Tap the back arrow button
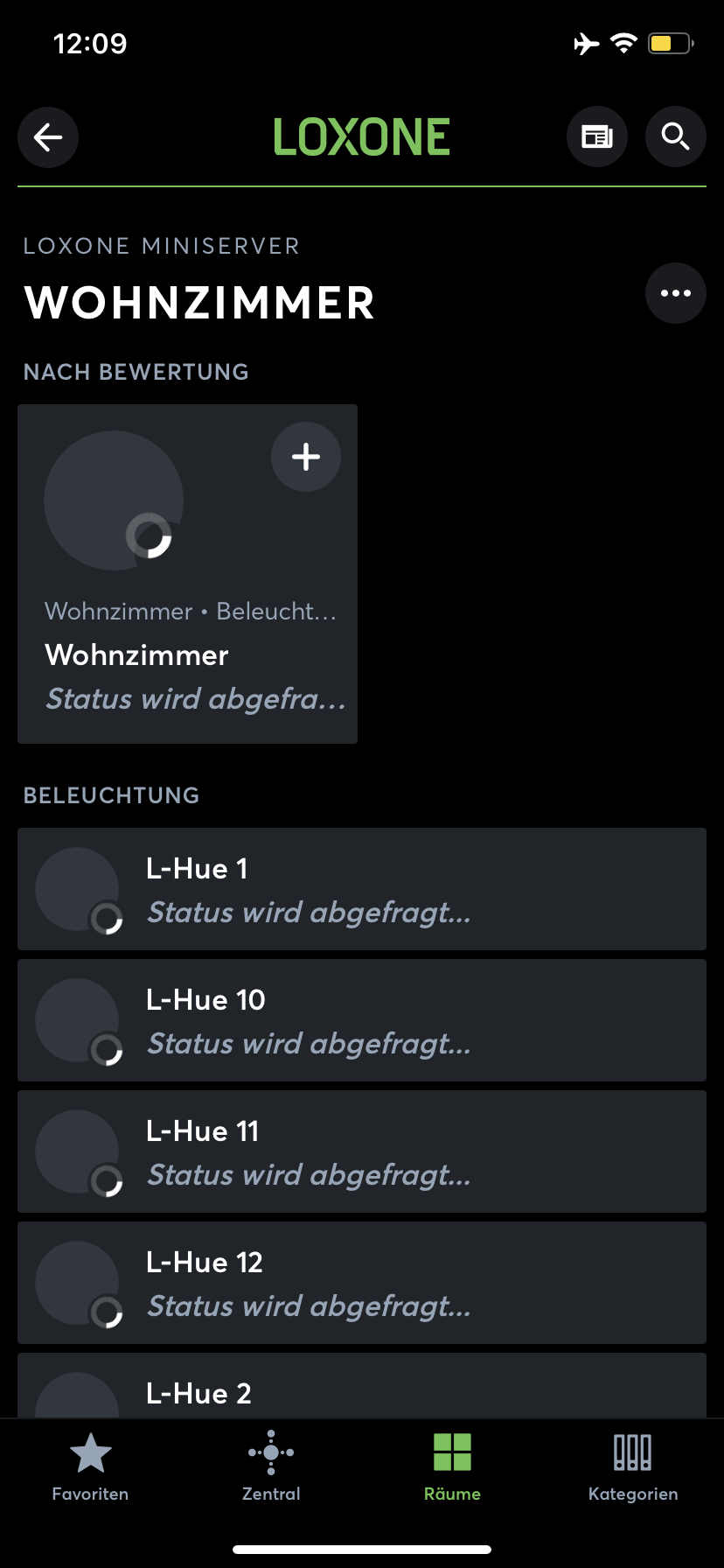 48,136
